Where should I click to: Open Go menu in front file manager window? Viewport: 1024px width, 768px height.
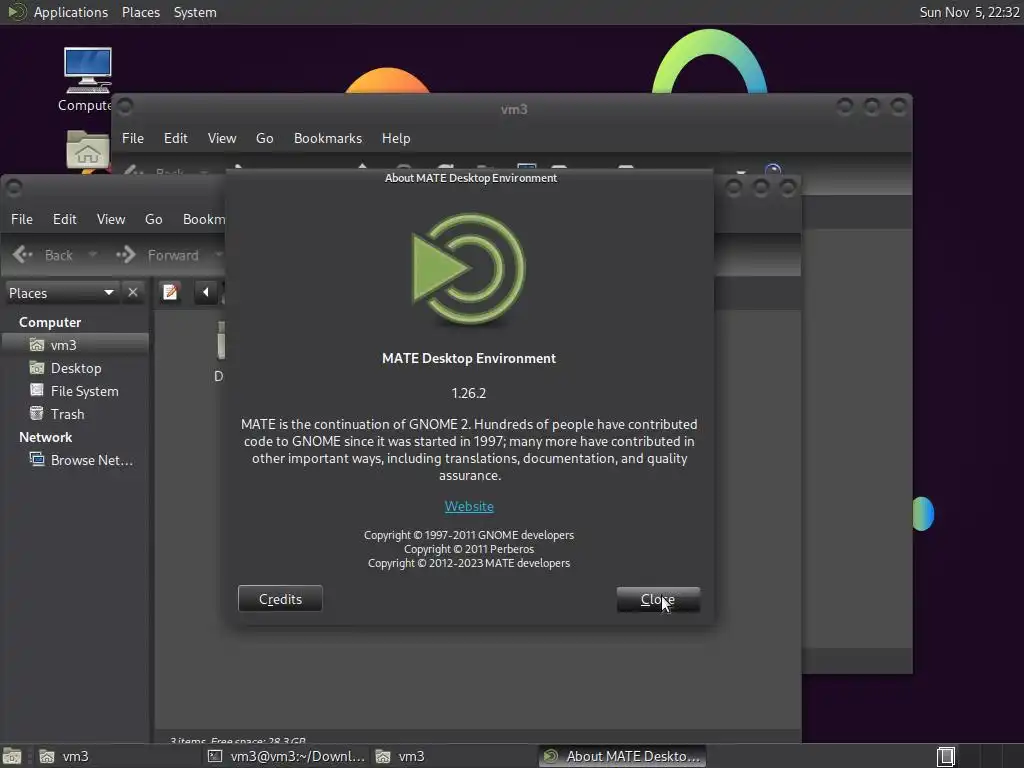153,219
